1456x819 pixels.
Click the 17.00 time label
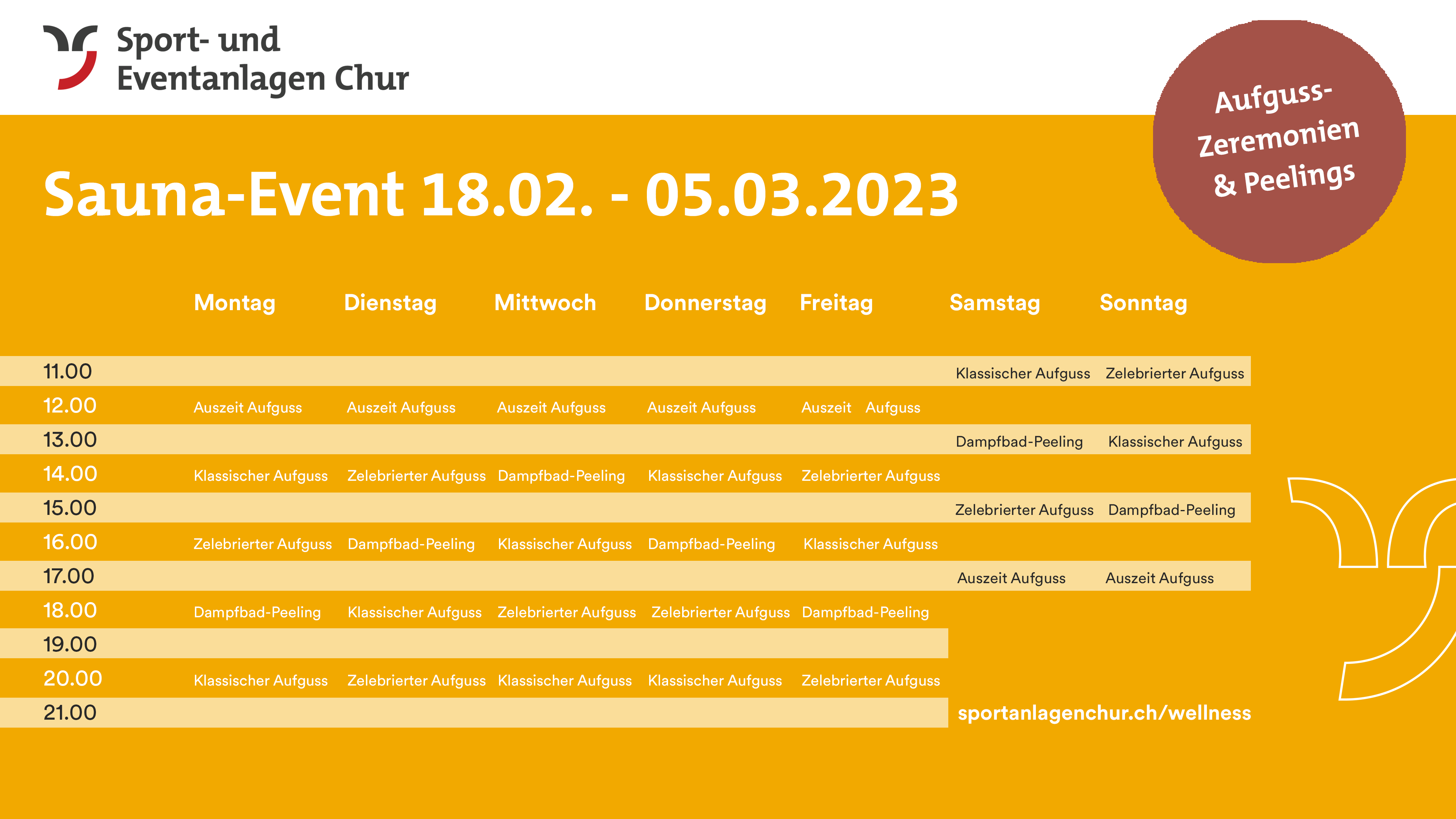[69, 576]
